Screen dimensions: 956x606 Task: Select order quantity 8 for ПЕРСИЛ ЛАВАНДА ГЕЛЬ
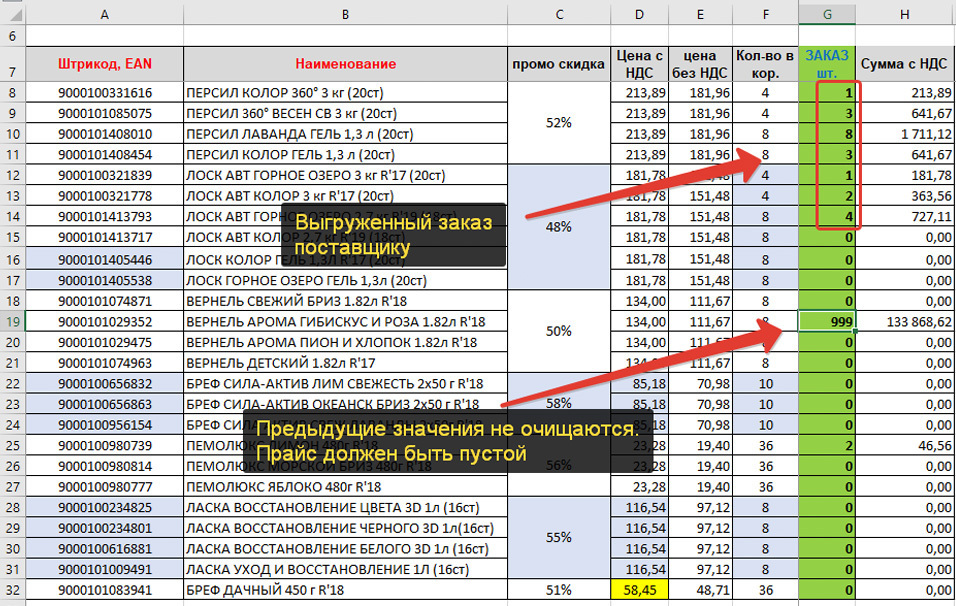pos(827,134)
